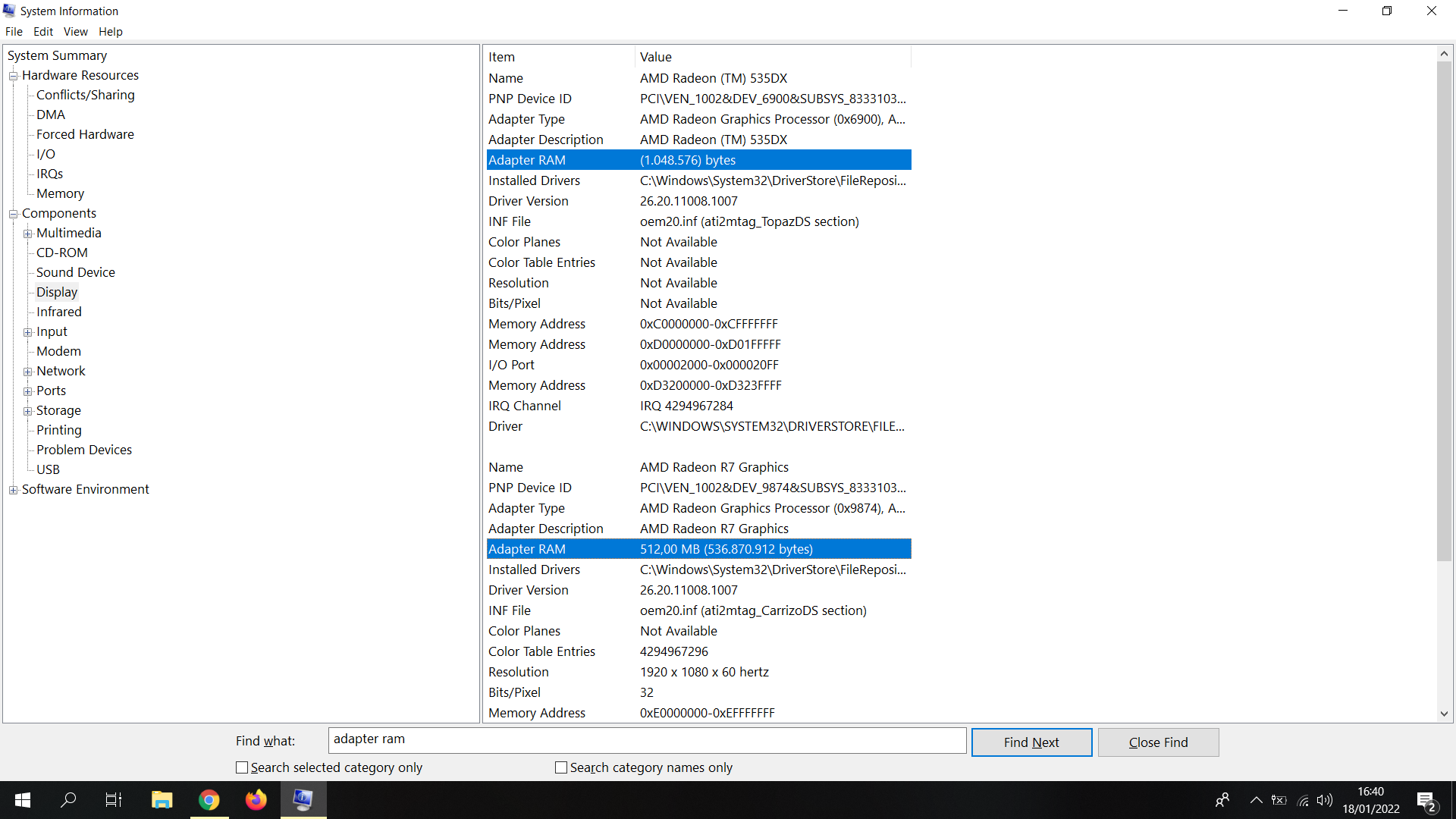Select Printing in the tree
The image size is (1456, 819).
[x=59, y=430]
